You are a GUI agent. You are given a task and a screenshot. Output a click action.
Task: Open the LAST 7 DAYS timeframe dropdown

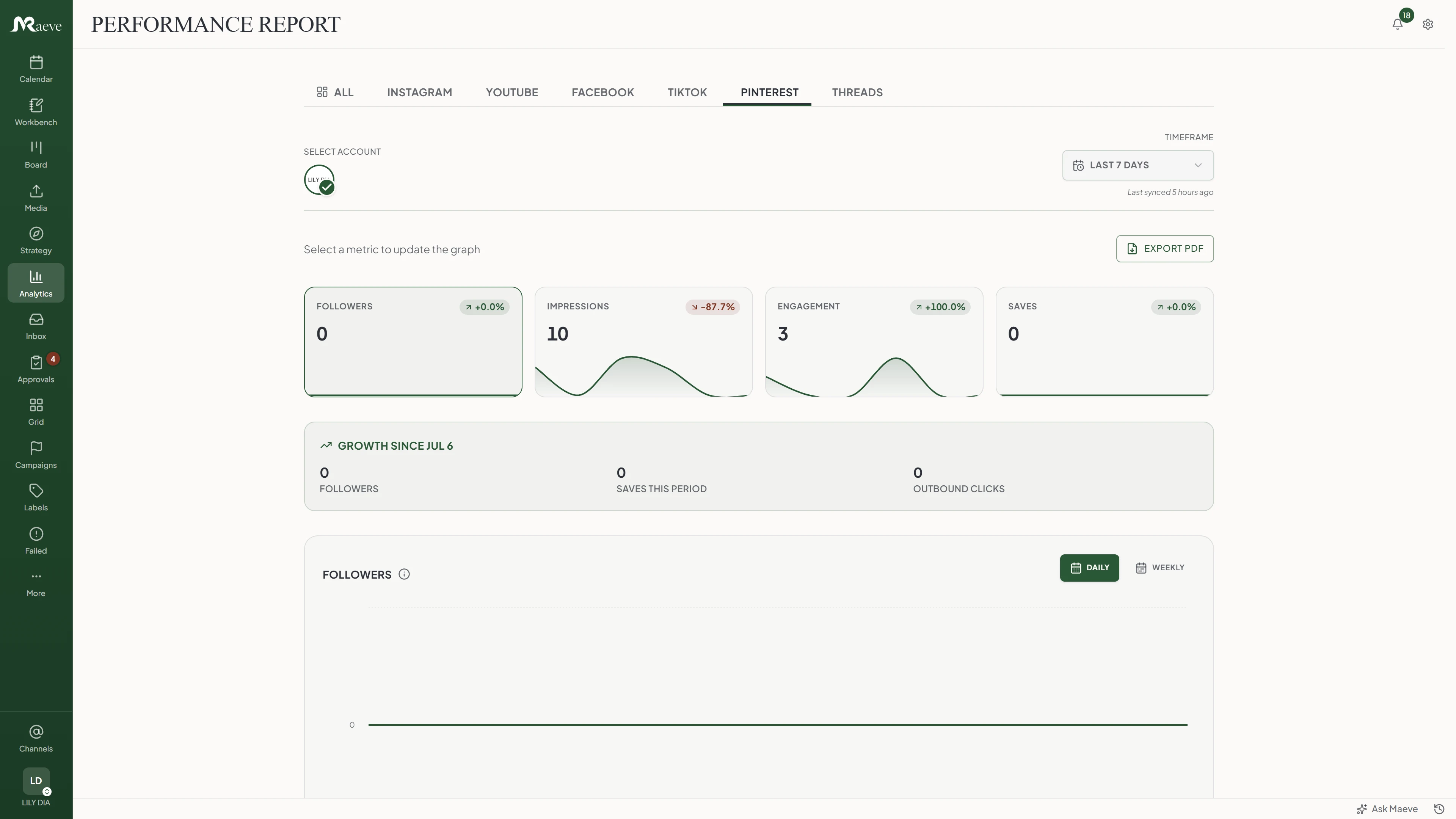[1138, 165]
